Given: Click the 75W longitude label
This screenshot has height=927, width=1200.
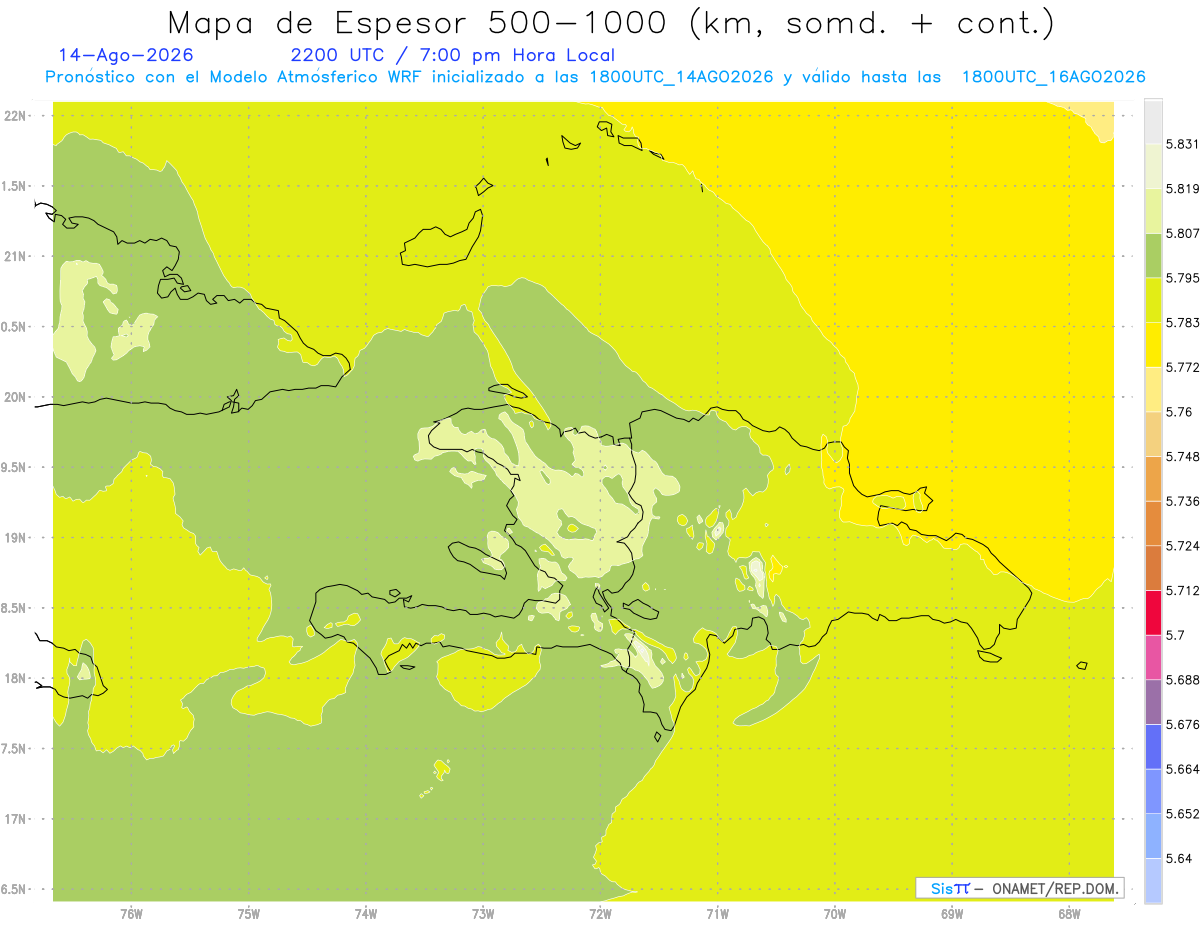Looking at the screenshot, I should click(x=249, y=913).
